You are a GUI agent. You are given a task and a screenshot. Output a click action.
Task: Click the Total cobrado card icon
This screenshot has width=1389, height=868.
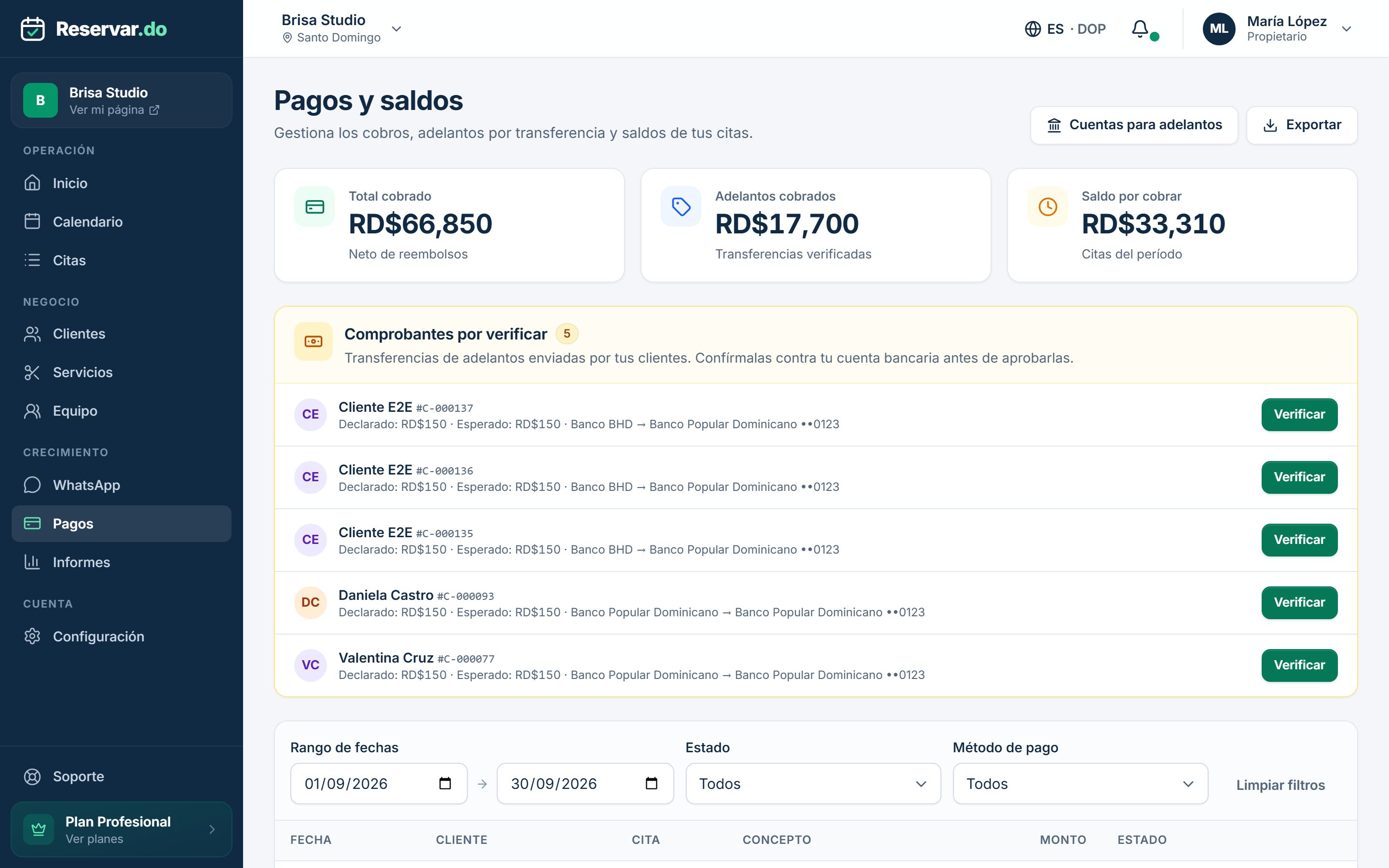[314, 207]
